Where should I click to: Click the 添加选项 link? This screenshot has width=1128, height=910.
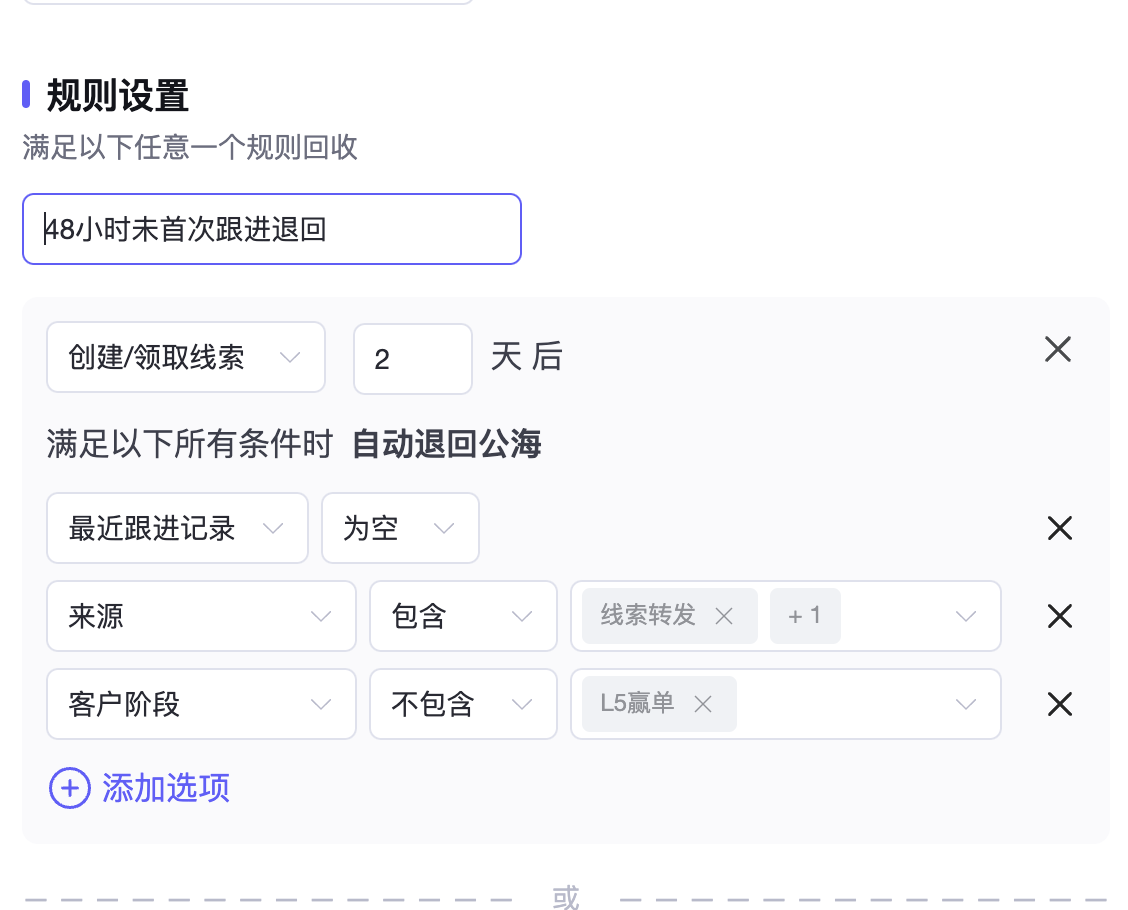[166, 788]
